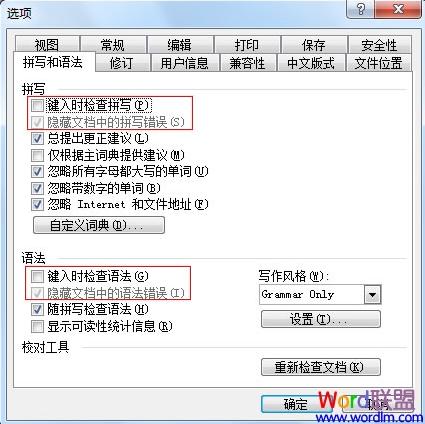
Task: Click the 自定义词典 button
Action: click(99, 225)
